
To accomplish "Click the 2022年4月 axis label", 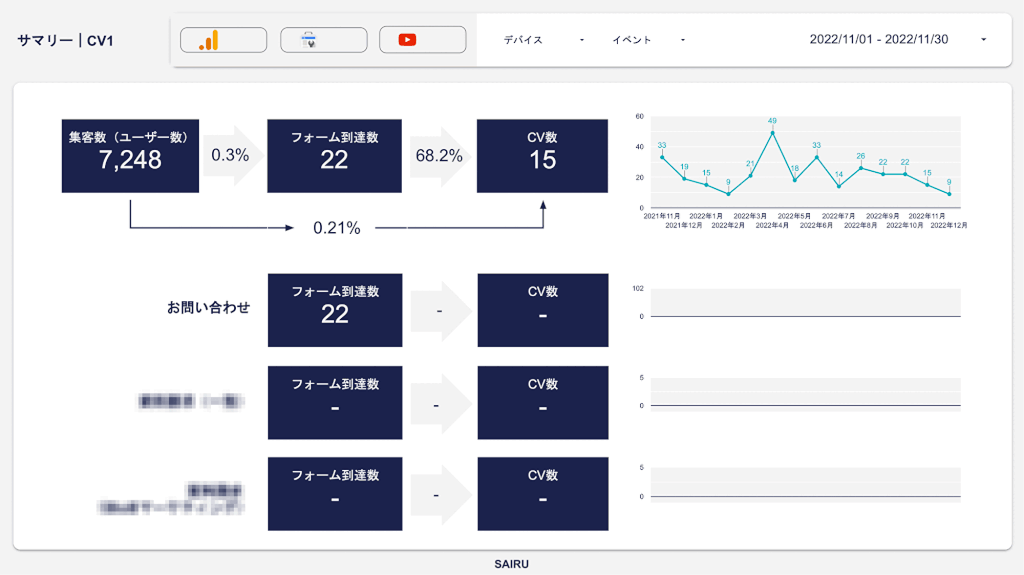I will (772, 225).
